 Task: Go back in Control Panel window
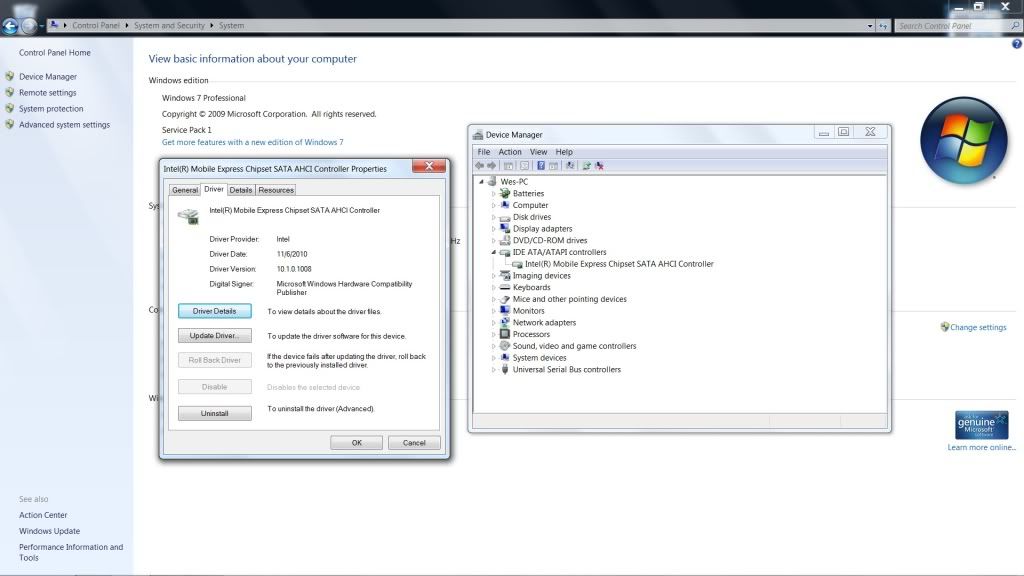point(10,26)
